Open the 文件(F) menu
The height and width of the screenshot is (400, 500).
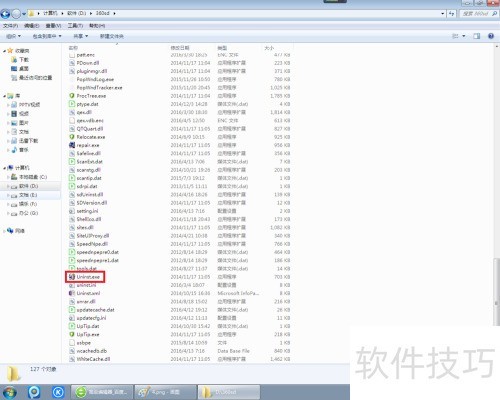(x=10, y=26)
